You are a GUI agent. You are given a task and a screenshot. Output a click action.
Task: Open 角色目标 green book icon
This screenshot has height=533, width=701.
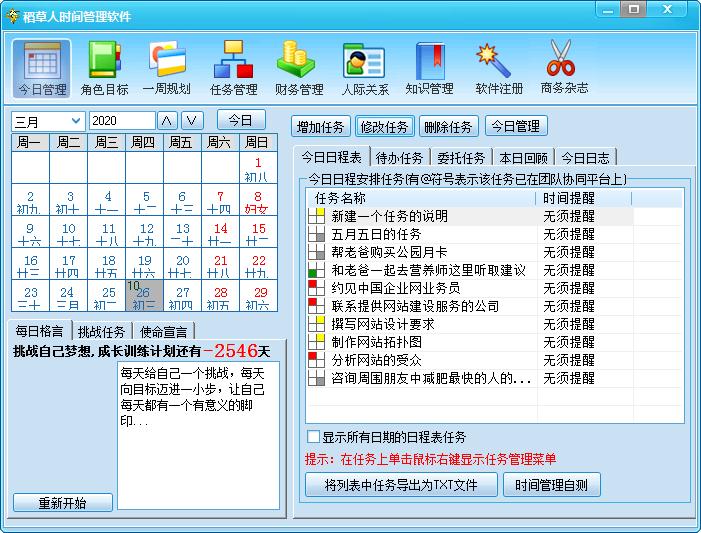[x=104, y=68]
